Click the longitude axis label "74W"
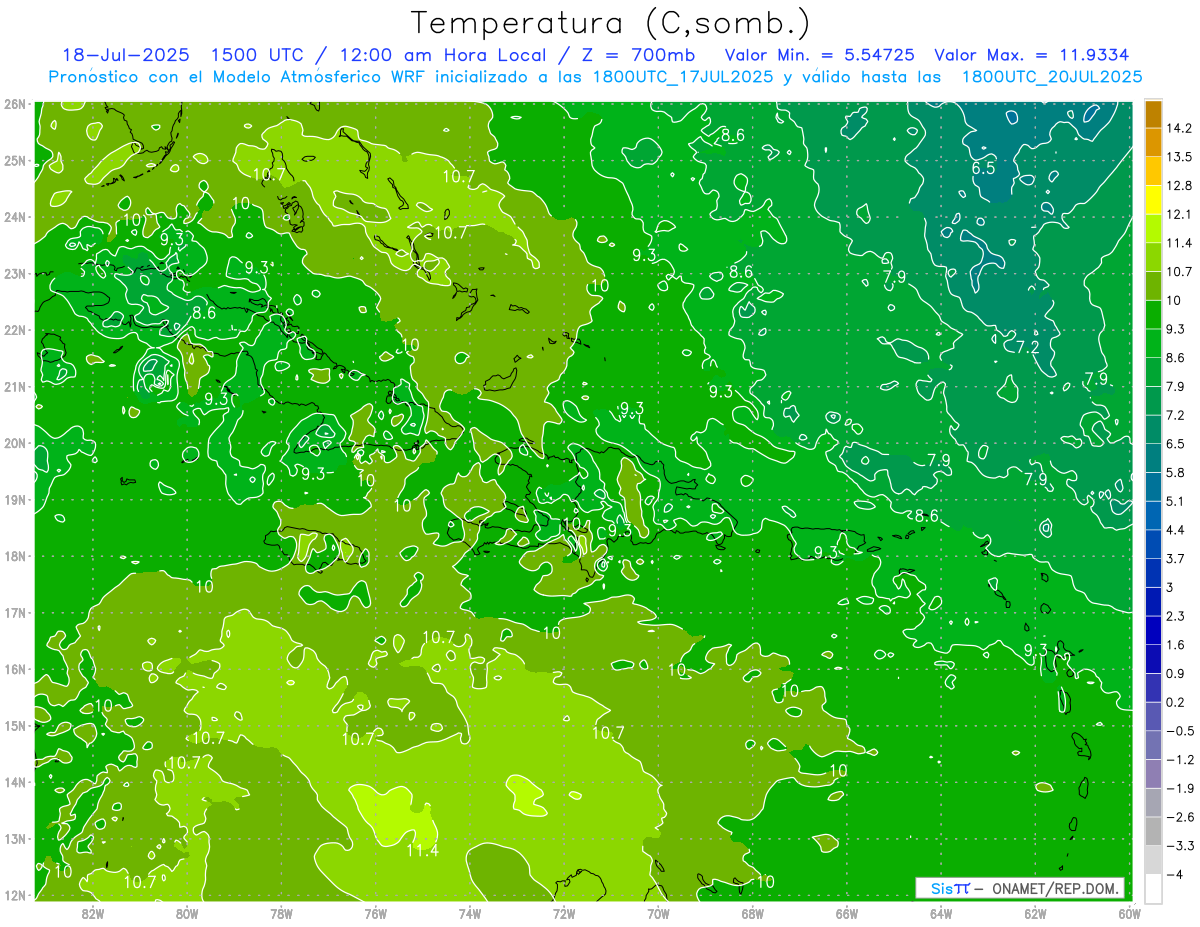 [x=470, y=913]
